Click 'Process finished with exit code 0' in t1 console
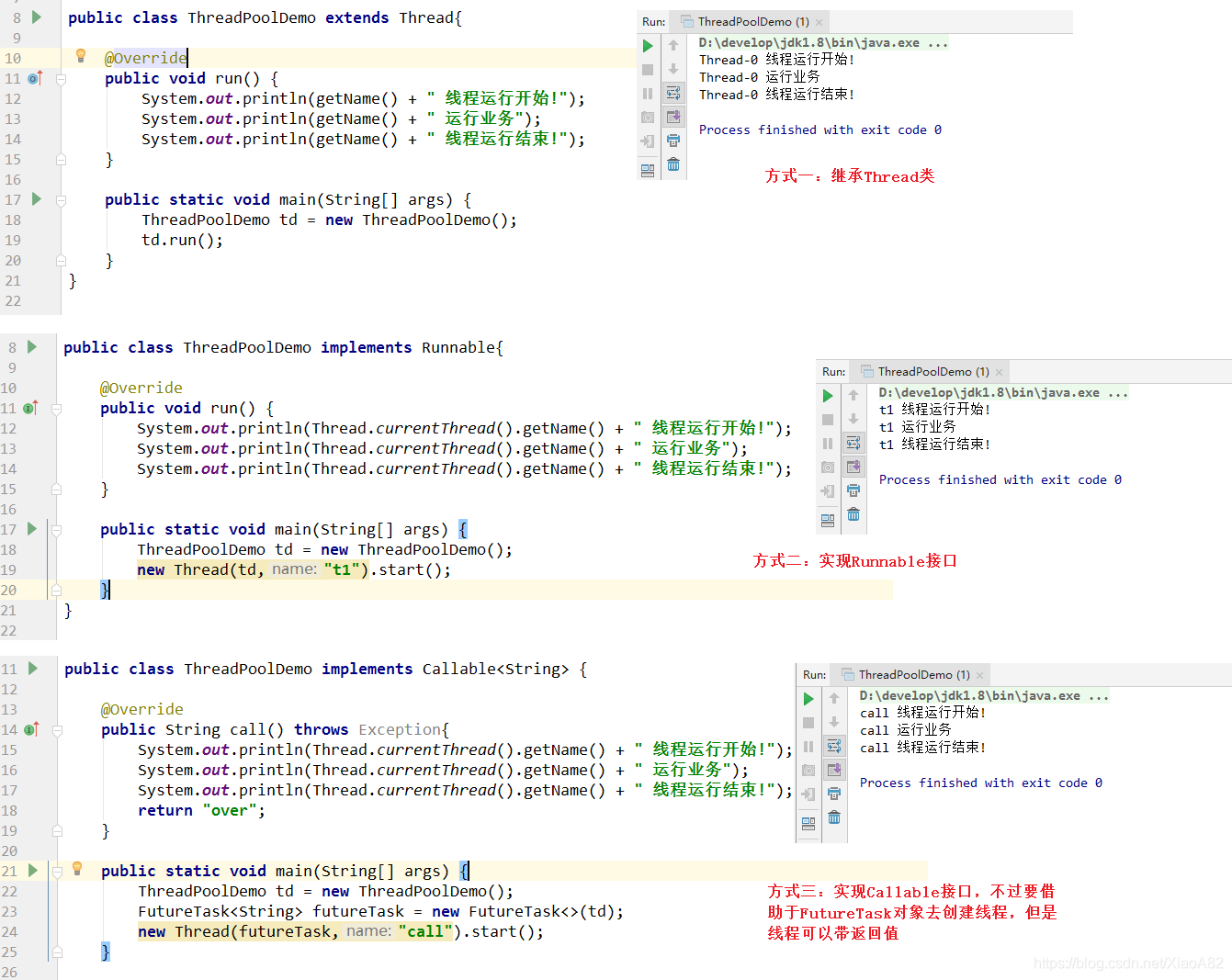The image size is (1232, 980). pos(1000,480)
